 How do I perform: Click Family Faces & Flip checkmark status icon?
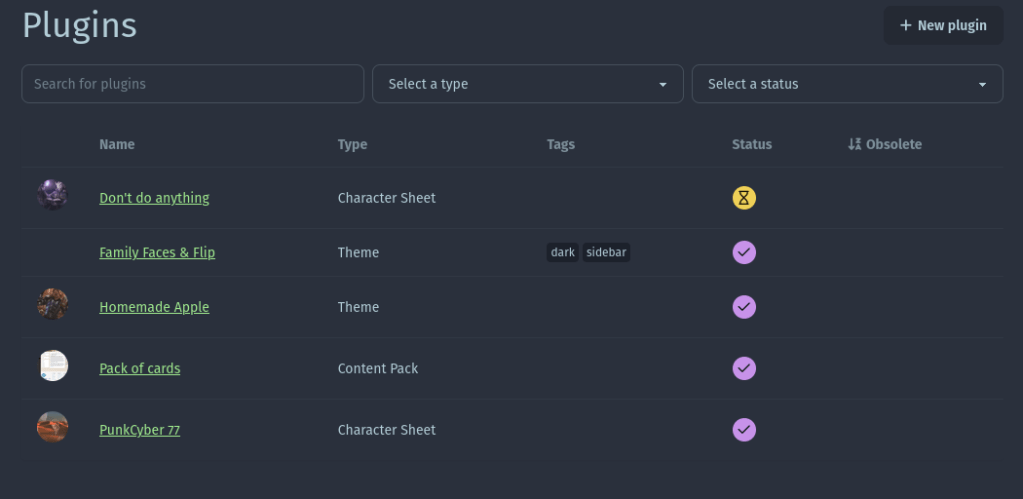pos(744,252)
